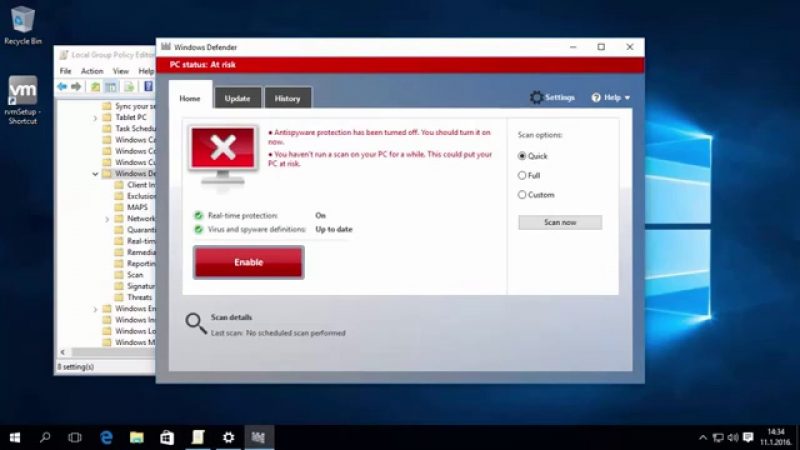Open taskbar Search

click(x=45, y=437)
